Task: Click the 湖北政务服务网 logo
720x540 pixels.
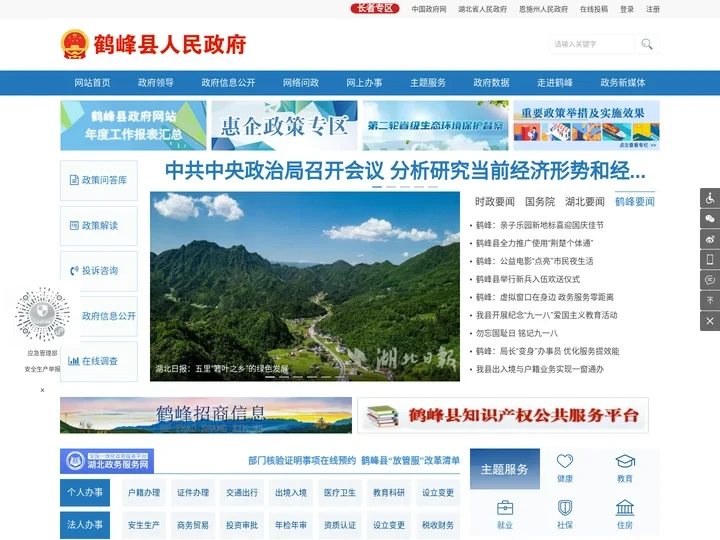Action: pos(107,461)
